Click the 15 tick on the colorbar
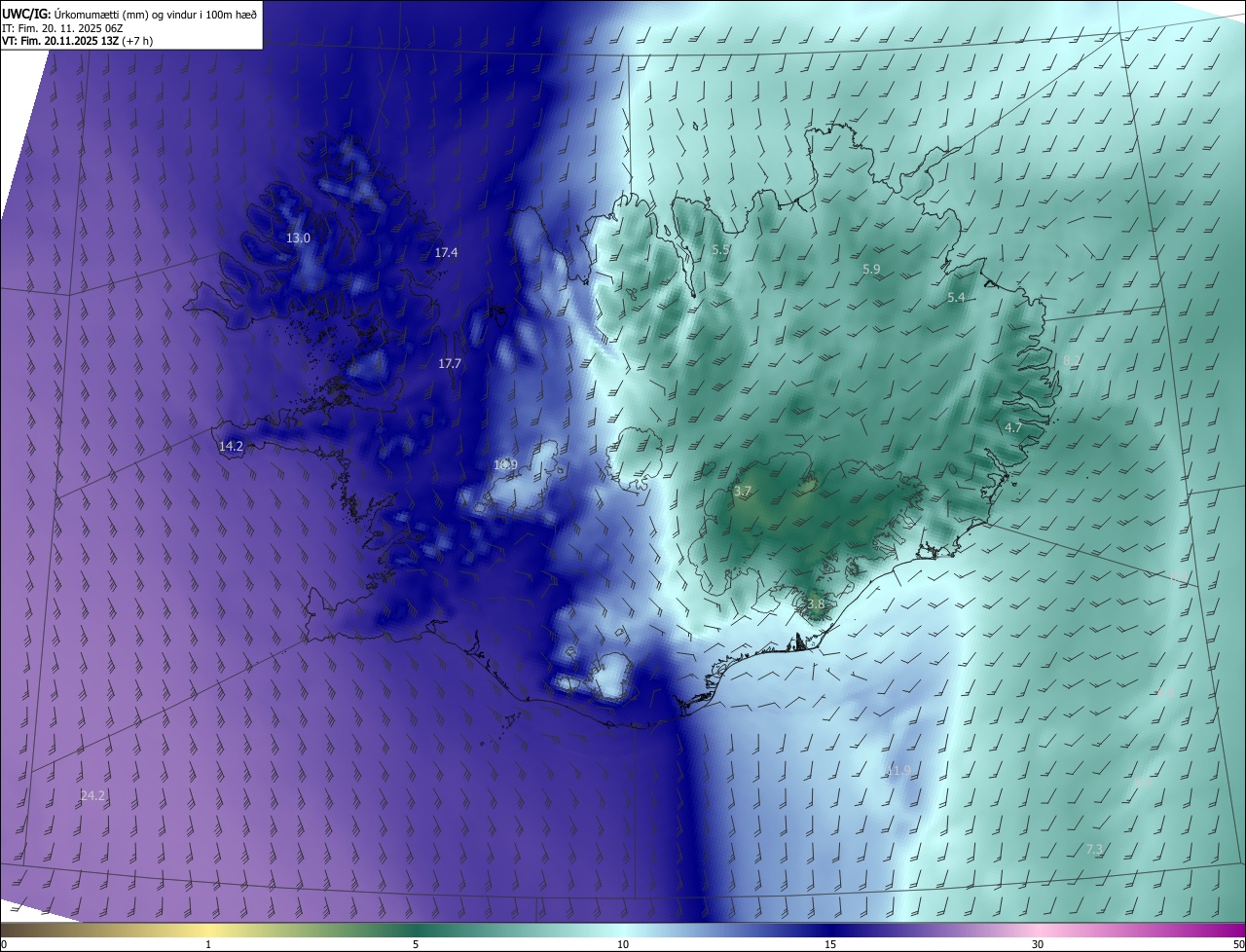This screenshot has width=1246, height=952. pos(830,944)
